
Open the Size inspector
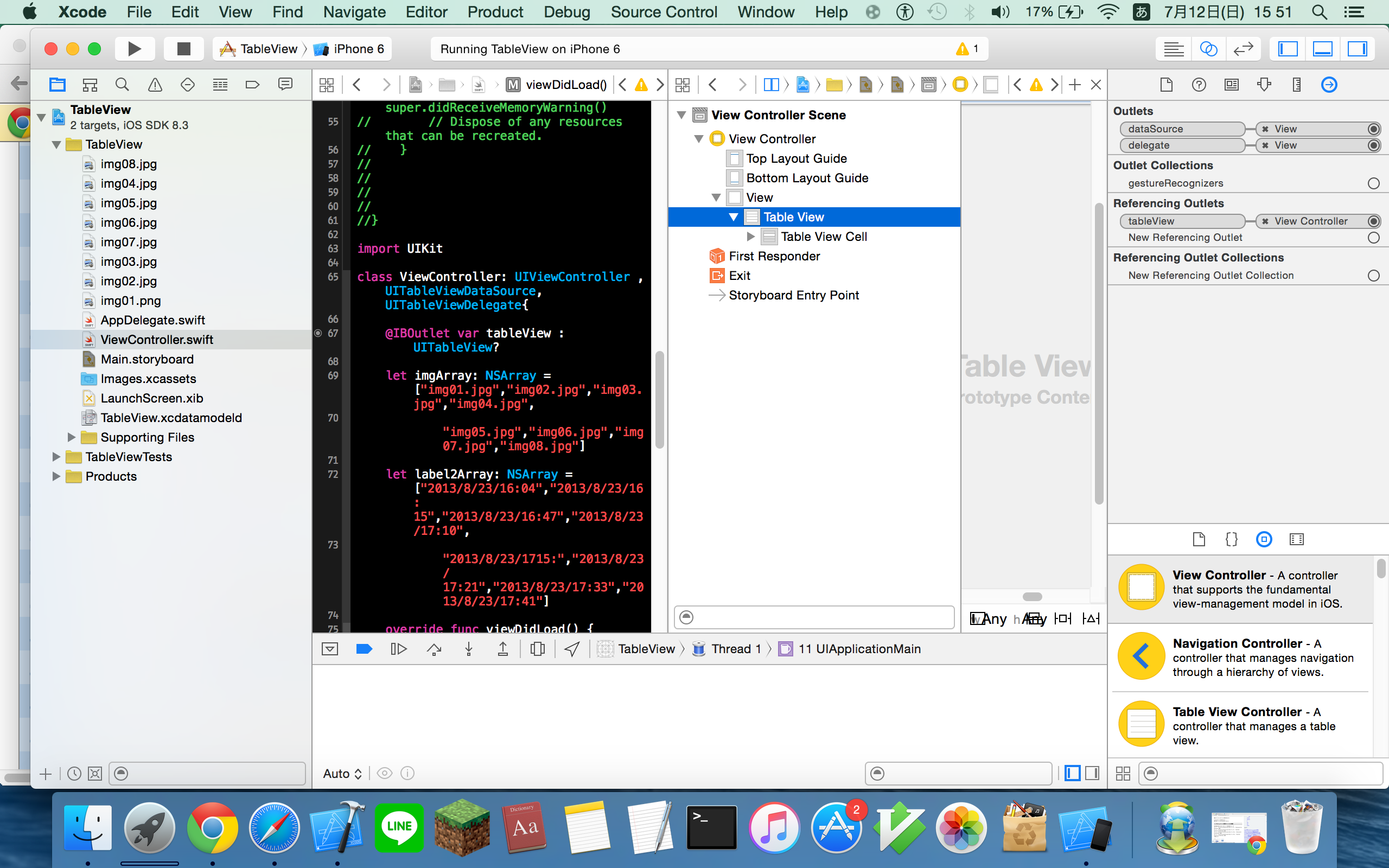(x=1297, y=85)
